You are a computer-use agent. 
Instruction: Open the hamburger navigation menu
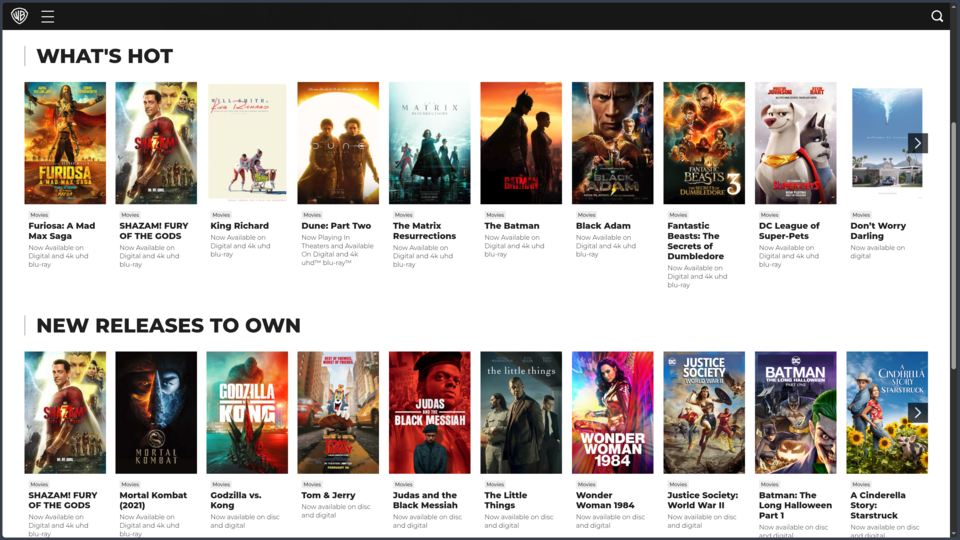pyautogui.click(x=48, y=17)
